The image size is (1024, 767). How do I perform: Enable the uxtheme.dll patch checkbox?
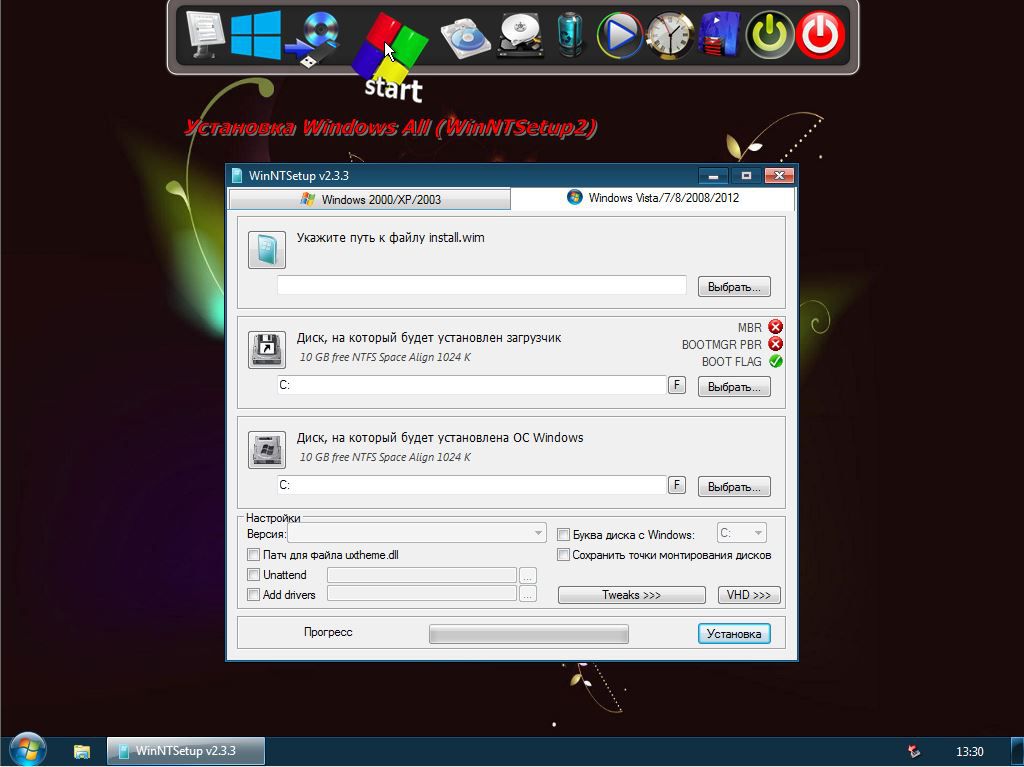tap(253, 555)
